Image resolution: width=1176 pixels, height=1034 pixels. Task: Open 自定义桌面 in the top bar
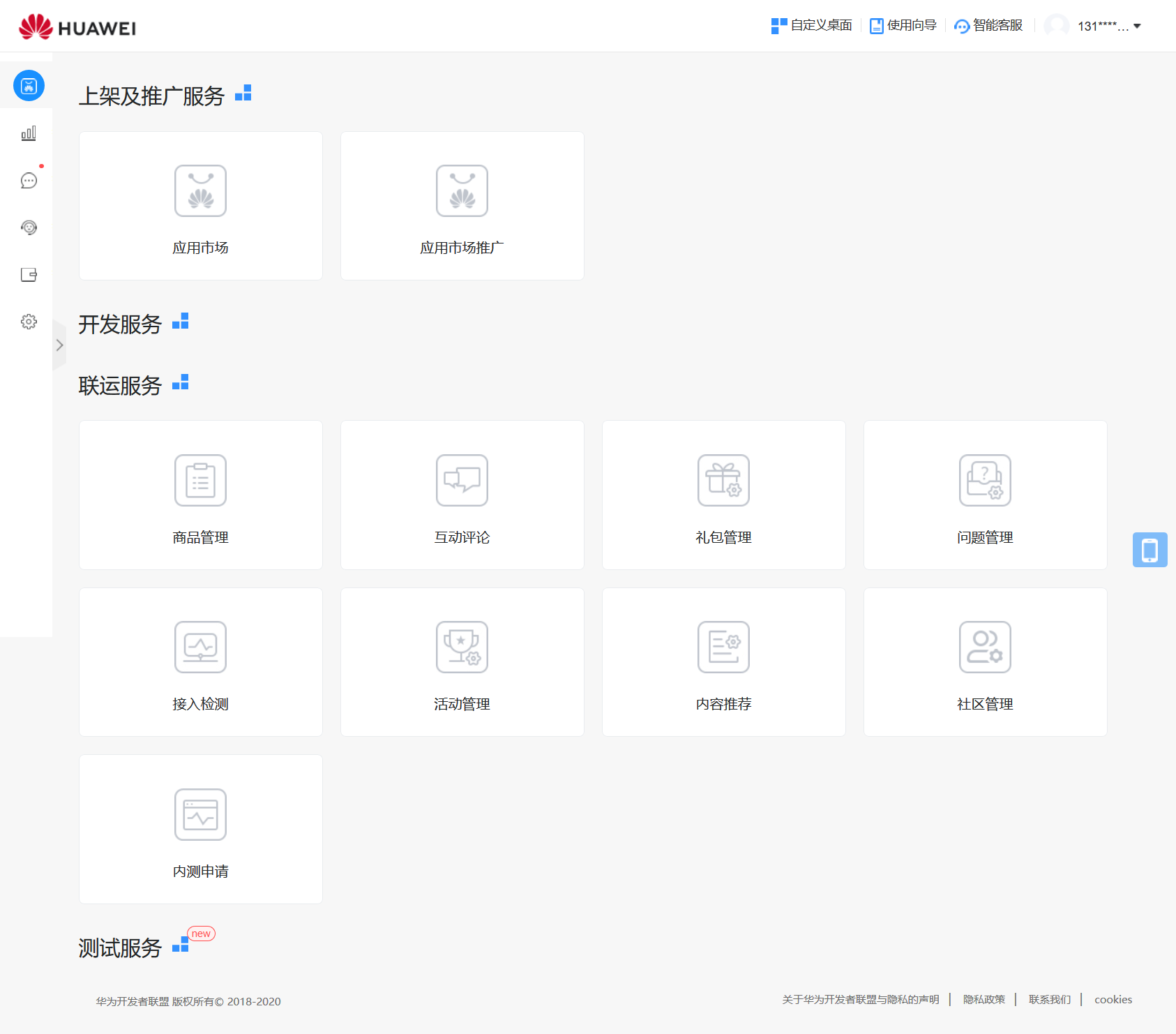(x=812, y=26)
